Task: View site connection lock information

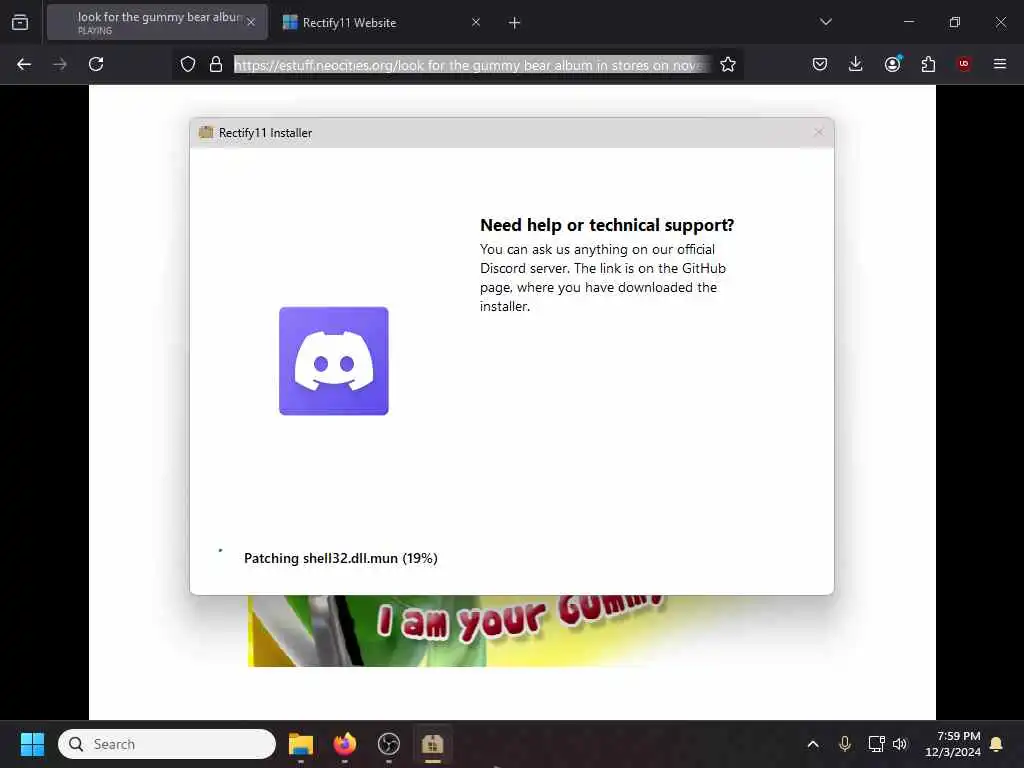Action: [x=216, y=64]
